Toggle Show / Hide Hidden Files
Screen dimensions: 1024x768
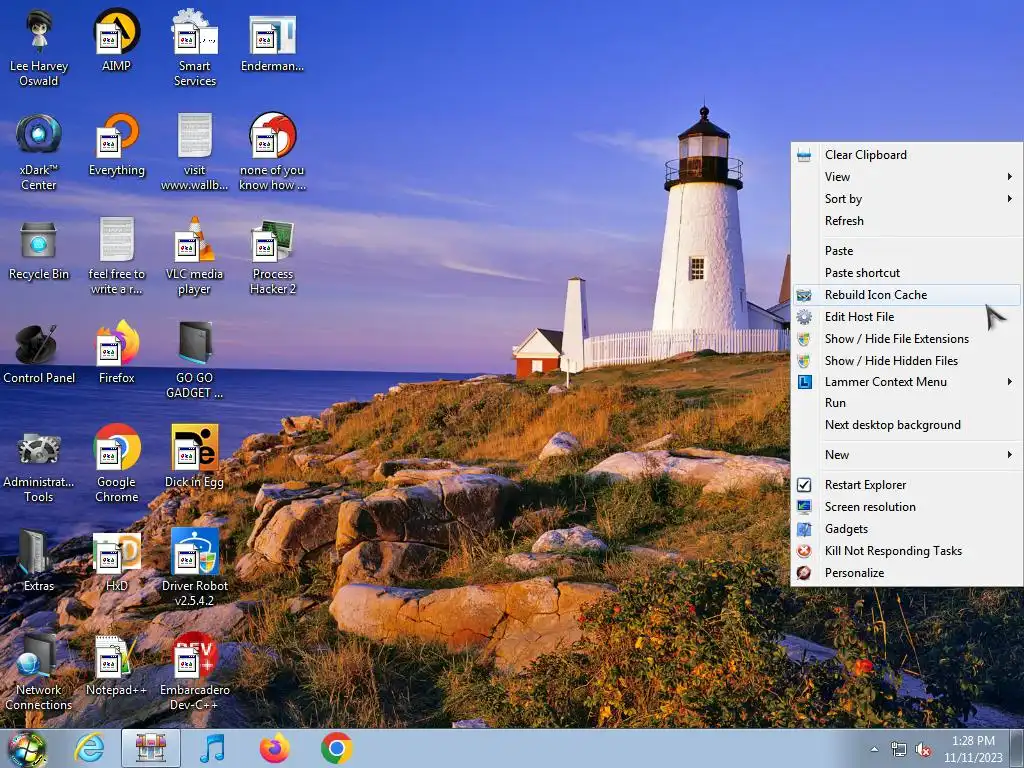coord(907,360)
